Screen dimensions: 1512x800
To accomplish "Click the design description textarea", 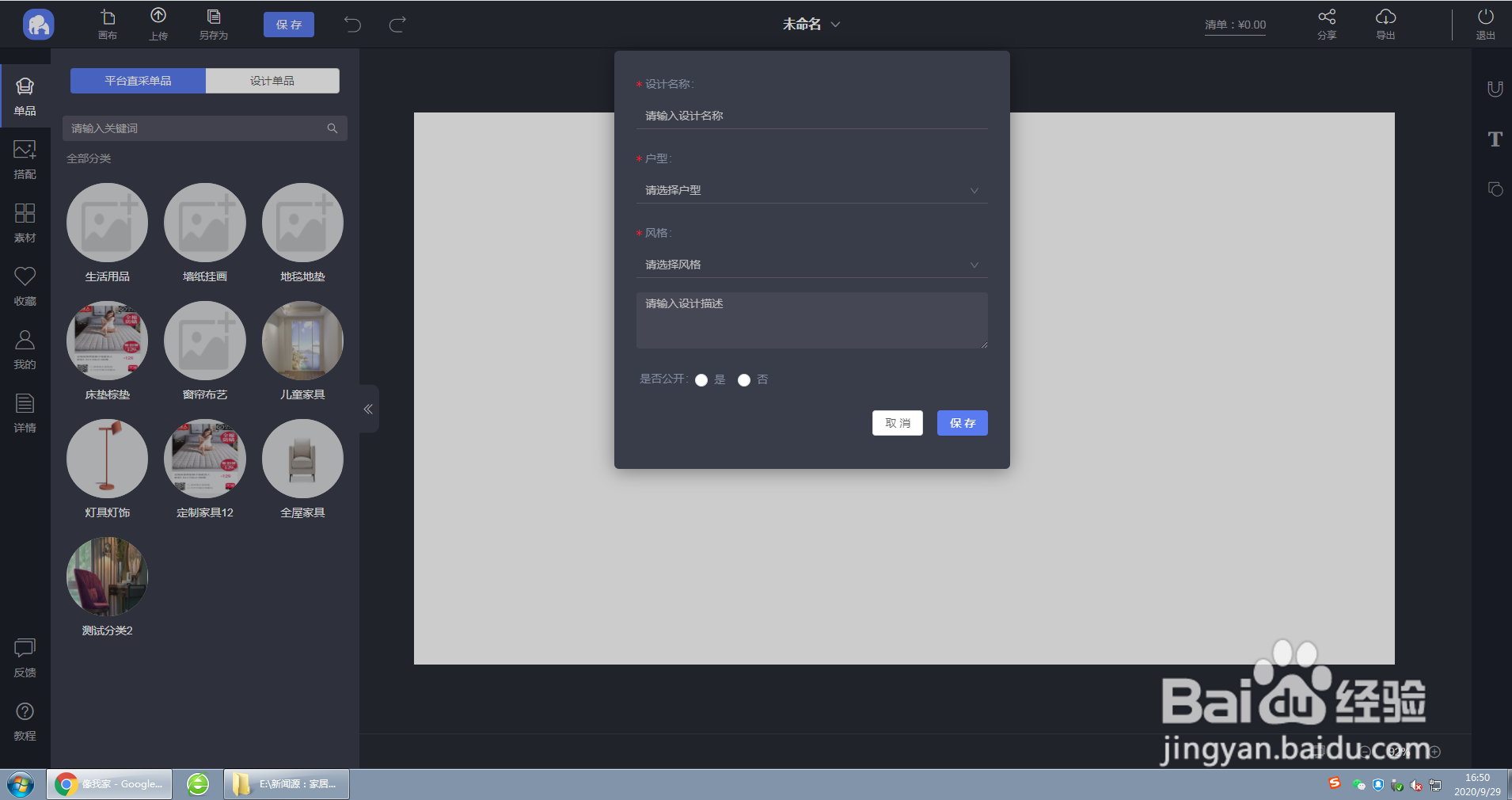I will coord(811,320).
